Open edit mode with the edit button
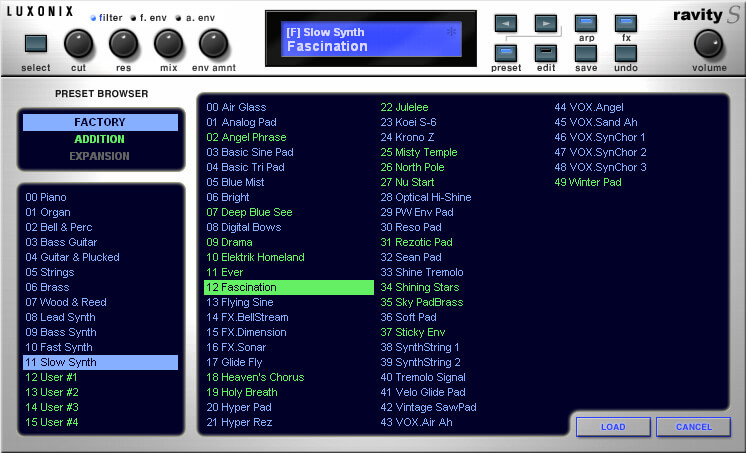The image size is (746, 453). (x=546, y=53)
